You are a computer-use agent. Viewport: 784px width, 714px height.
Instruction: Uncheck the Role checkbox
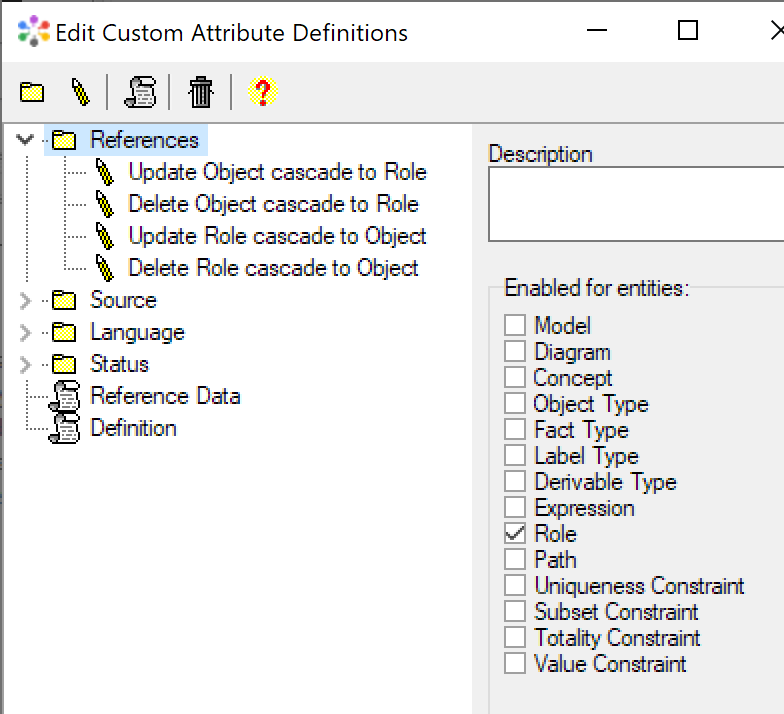515,534
